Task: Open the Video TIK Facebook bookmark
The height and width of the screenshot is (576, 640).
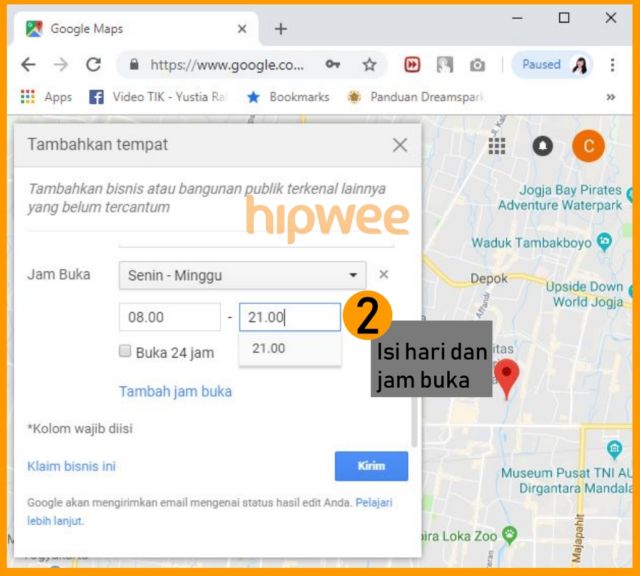Action: pos(158,97)
